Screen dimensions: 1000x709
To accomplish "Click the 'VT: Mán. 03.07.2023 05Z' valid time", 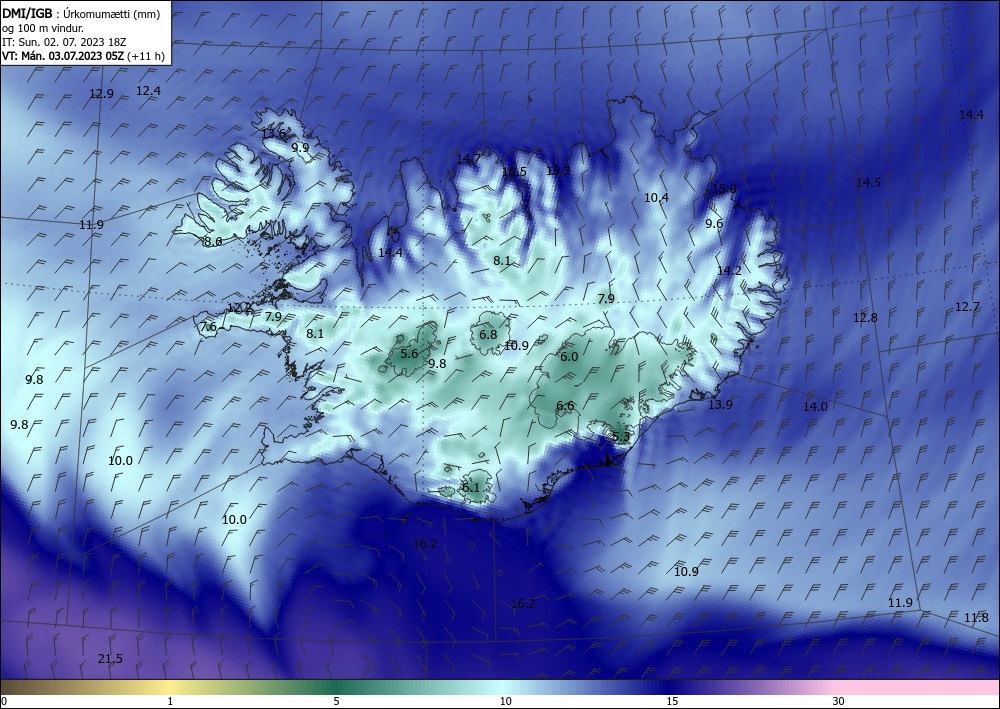I will click(x=63, y=56).
